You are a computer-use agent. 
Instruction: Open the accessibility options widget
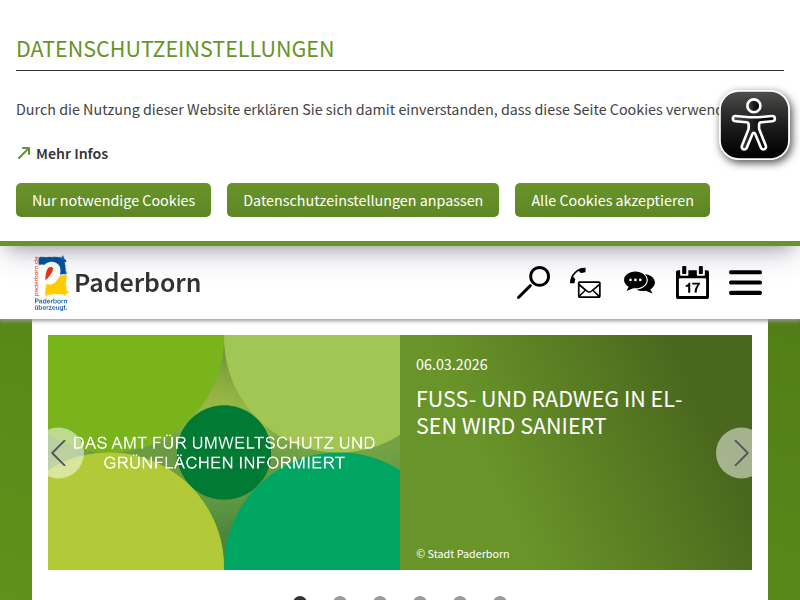pyautogui.click(x=754, y=125)
